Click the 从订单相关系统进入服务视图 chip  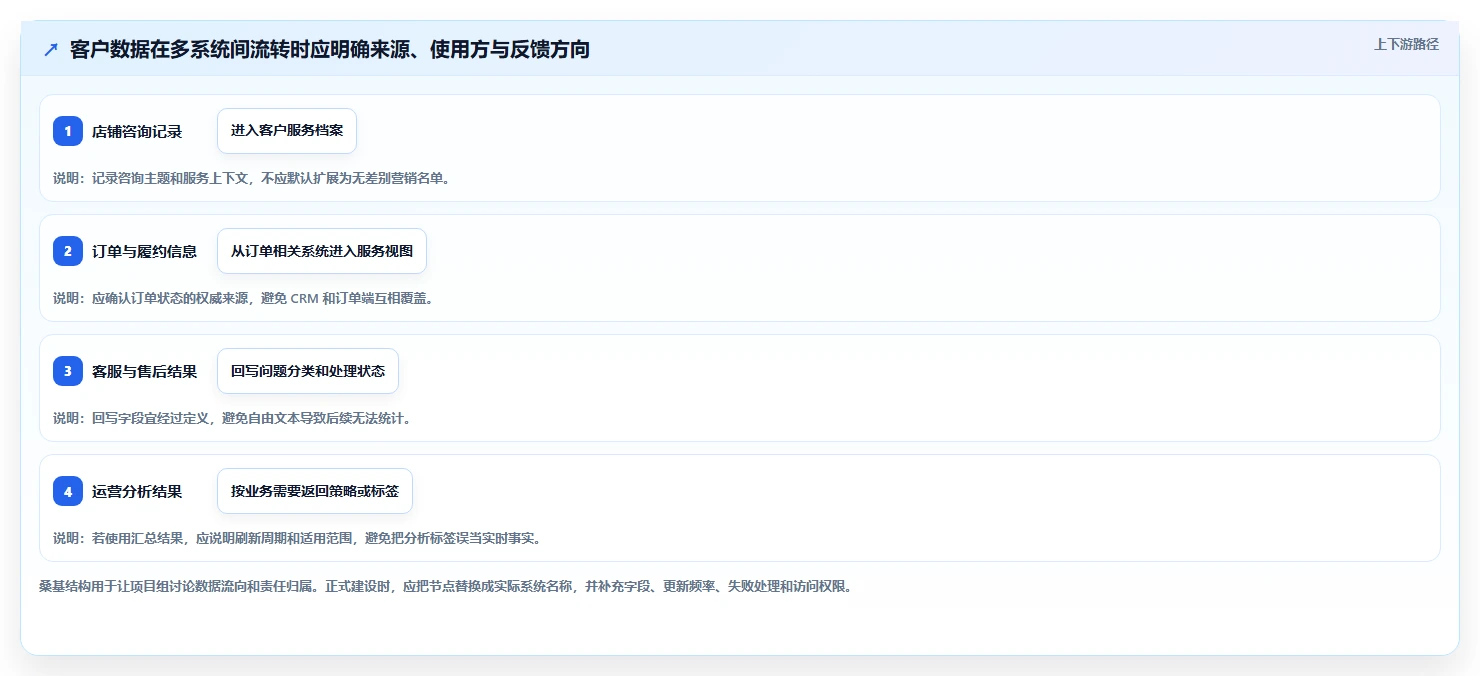(322, 251)
